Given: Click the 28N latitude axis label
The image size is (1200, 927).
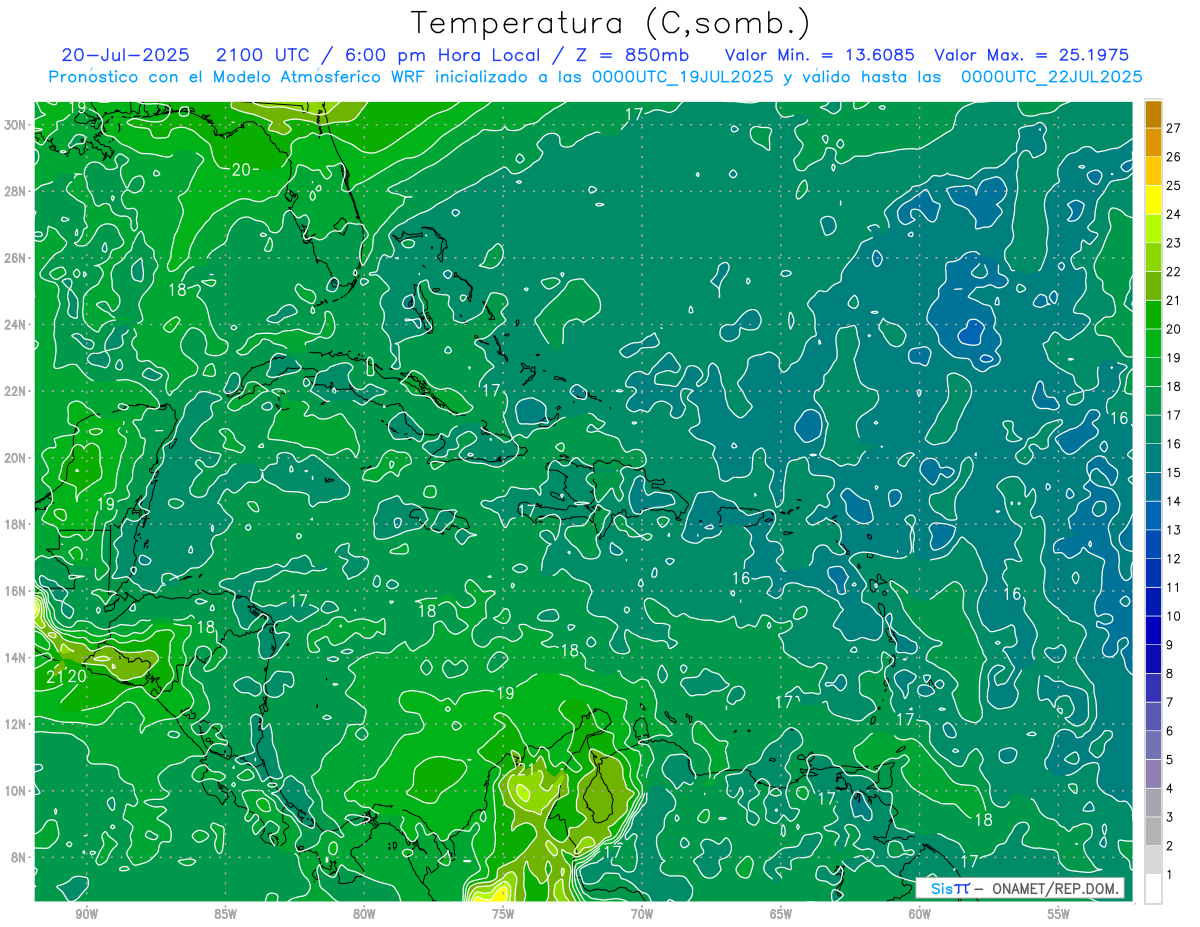Looking at the screenshot, I should point(15,191).
